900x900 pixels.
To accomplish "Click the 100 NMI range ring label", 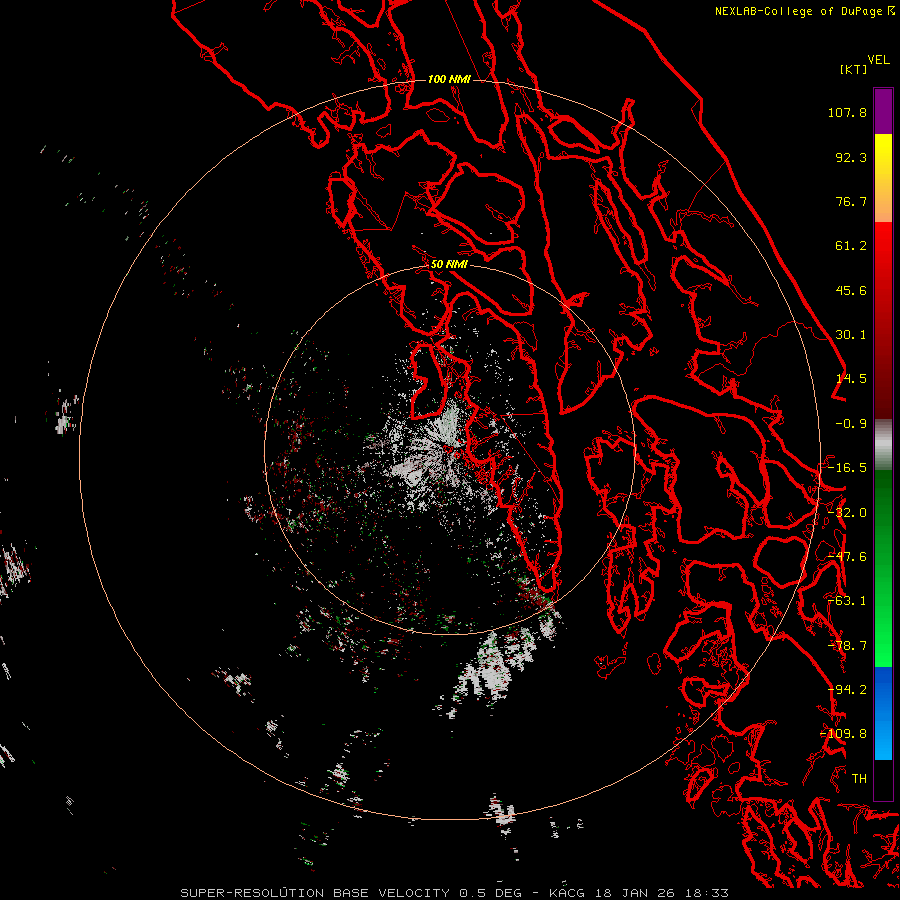I will pyautogui.click(x=449, y=79).
